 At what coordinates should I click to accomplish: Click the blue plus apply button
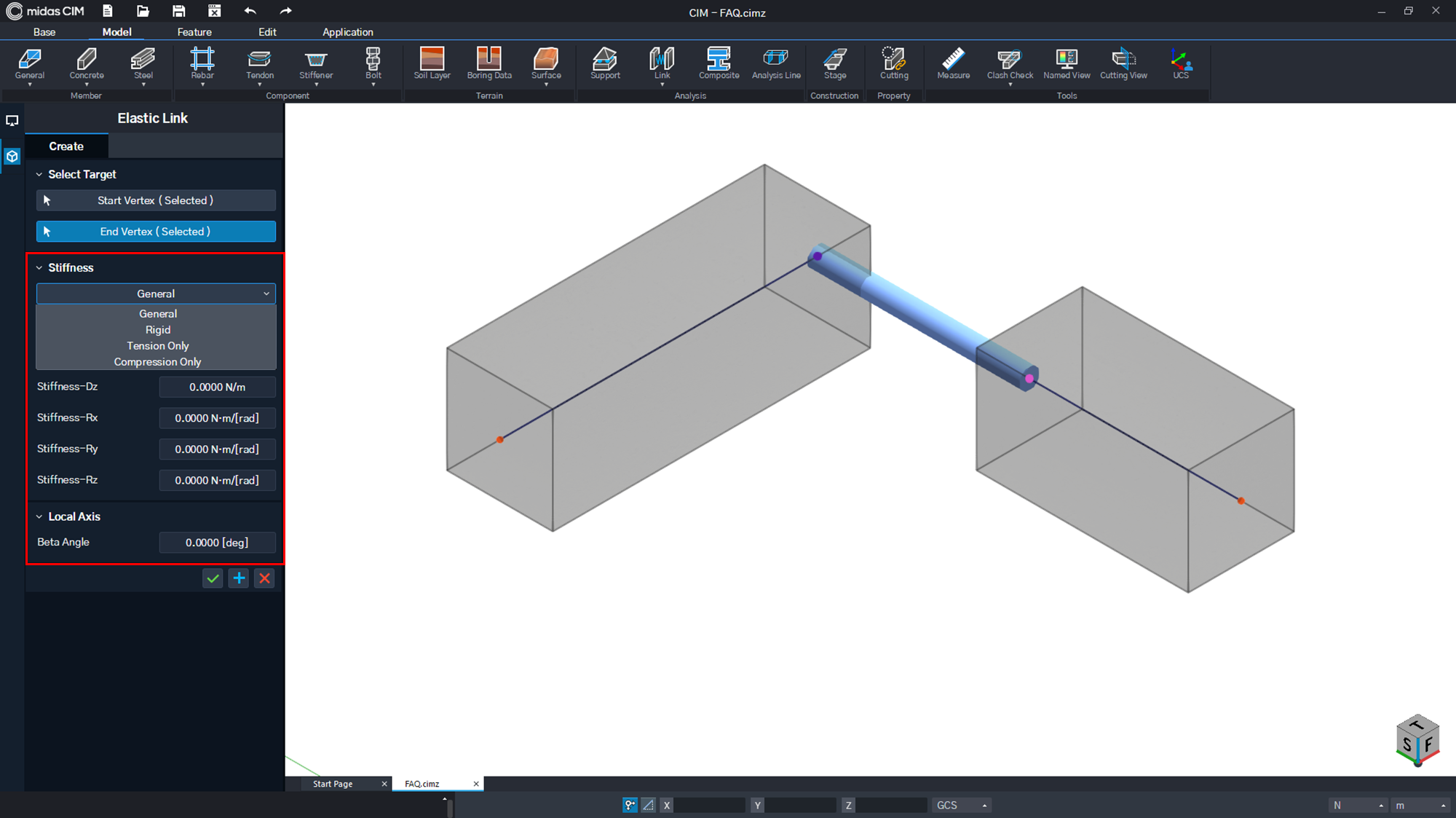(239, 578)
